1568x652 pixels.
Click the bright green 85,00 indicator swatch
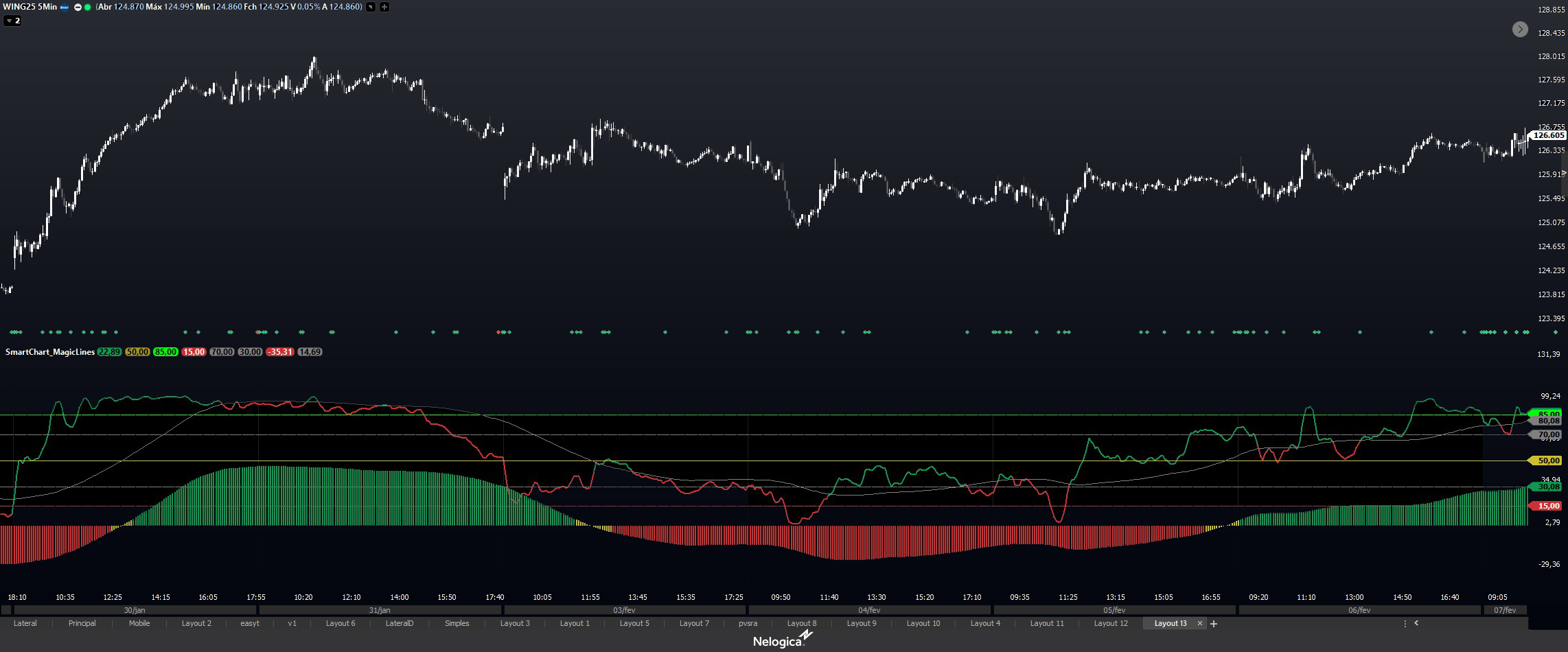pyautogui.click(x=165, y=351)
